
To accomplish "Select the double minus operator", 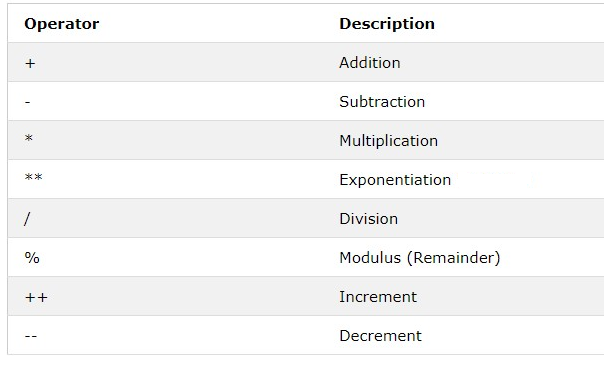I will tap(31, 336).
